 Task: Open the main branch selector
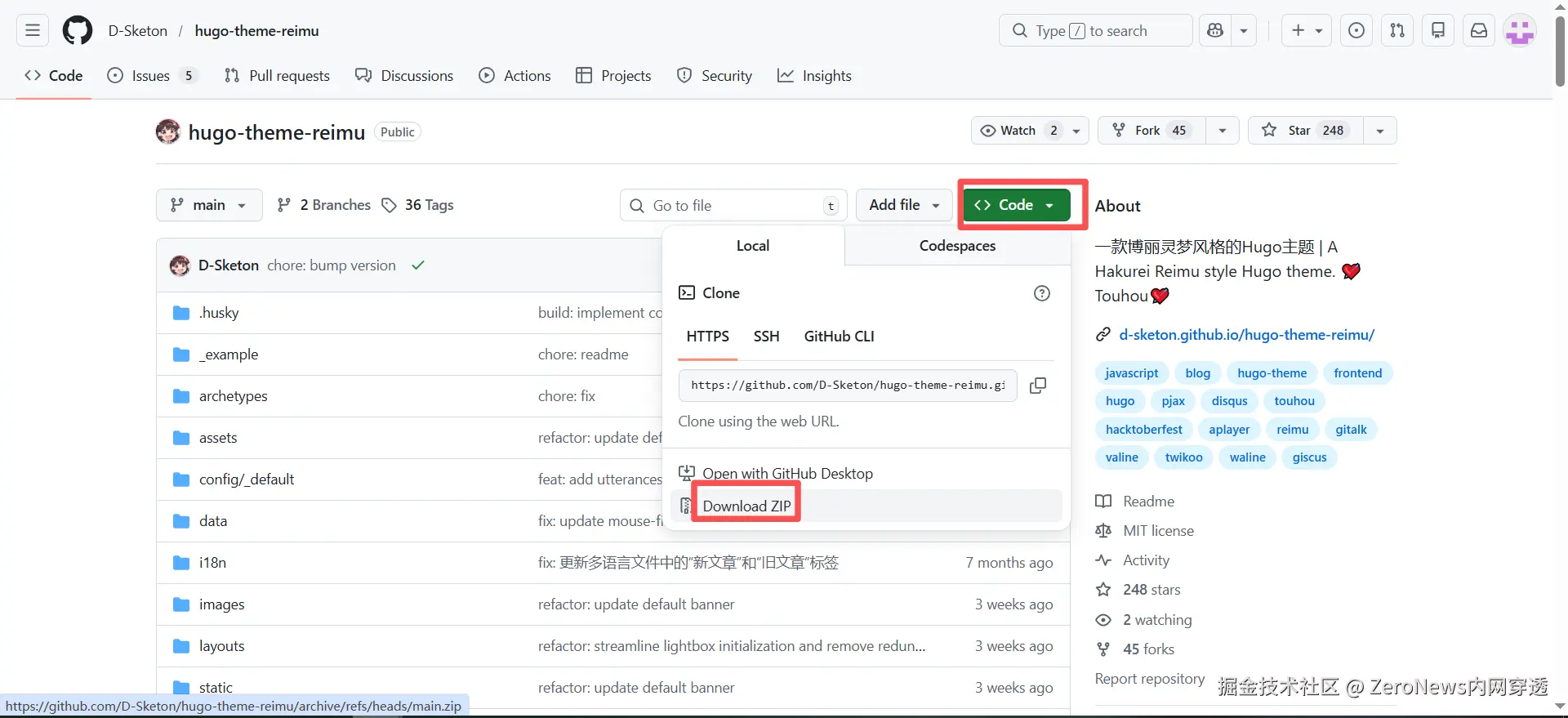[209, 205]
